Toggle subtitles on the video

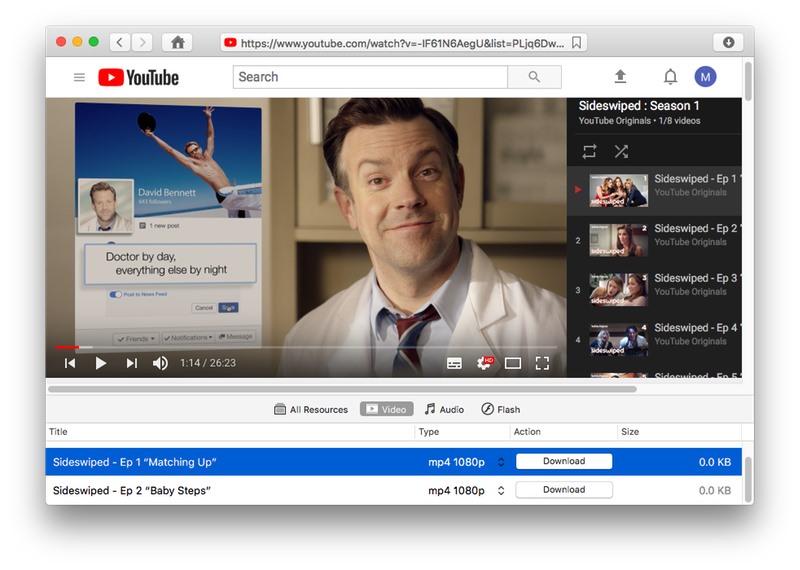(x=454, y=363)
